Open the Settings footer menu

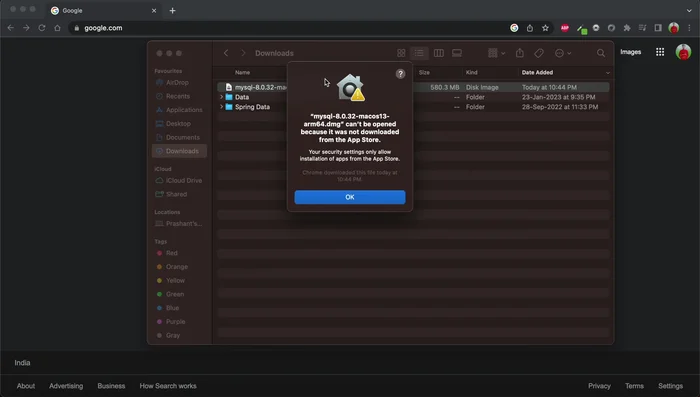(x=671, y=386)
